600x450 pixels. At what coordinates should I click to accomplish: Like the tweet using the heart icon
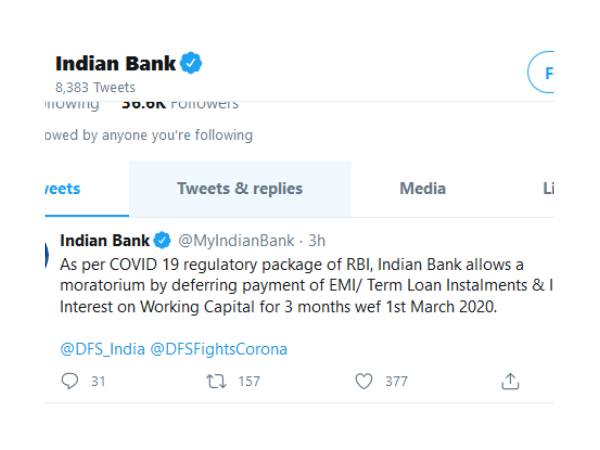[364, 381]
